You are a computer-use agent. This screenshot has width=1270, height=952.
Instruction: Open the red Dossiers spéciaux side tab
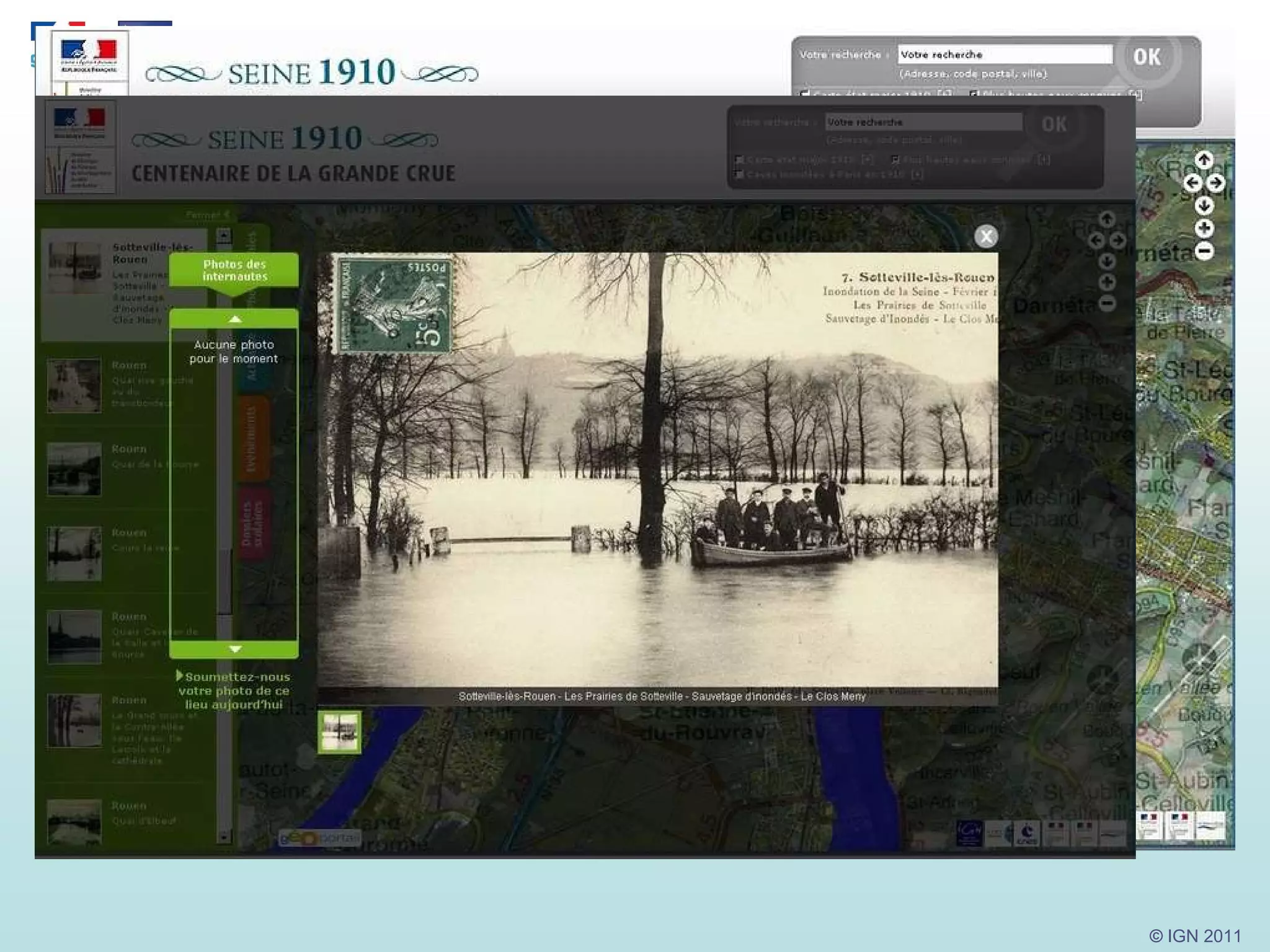click(x=252, y=525)
